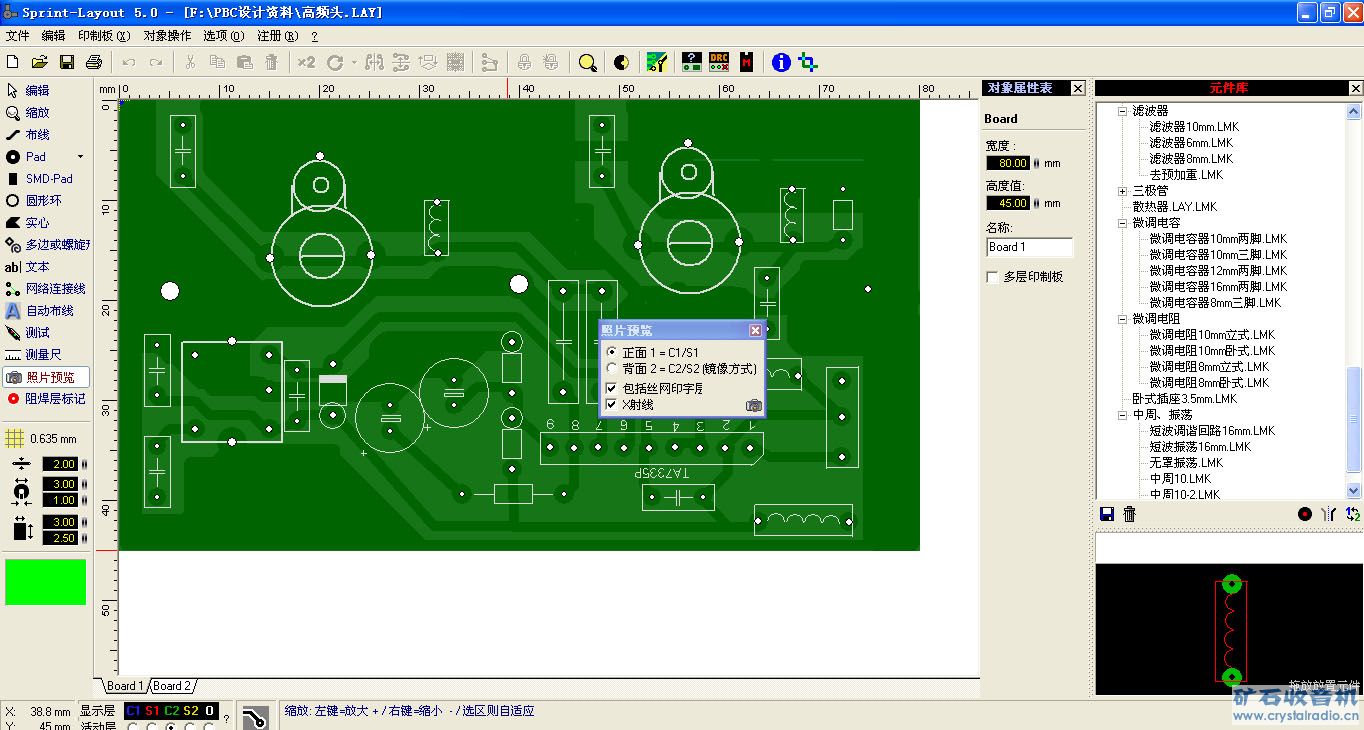This screenshot has width=1364, height=730.
Task: Click the 宽度 80.00 value field
Action: tap(1008, 163)
